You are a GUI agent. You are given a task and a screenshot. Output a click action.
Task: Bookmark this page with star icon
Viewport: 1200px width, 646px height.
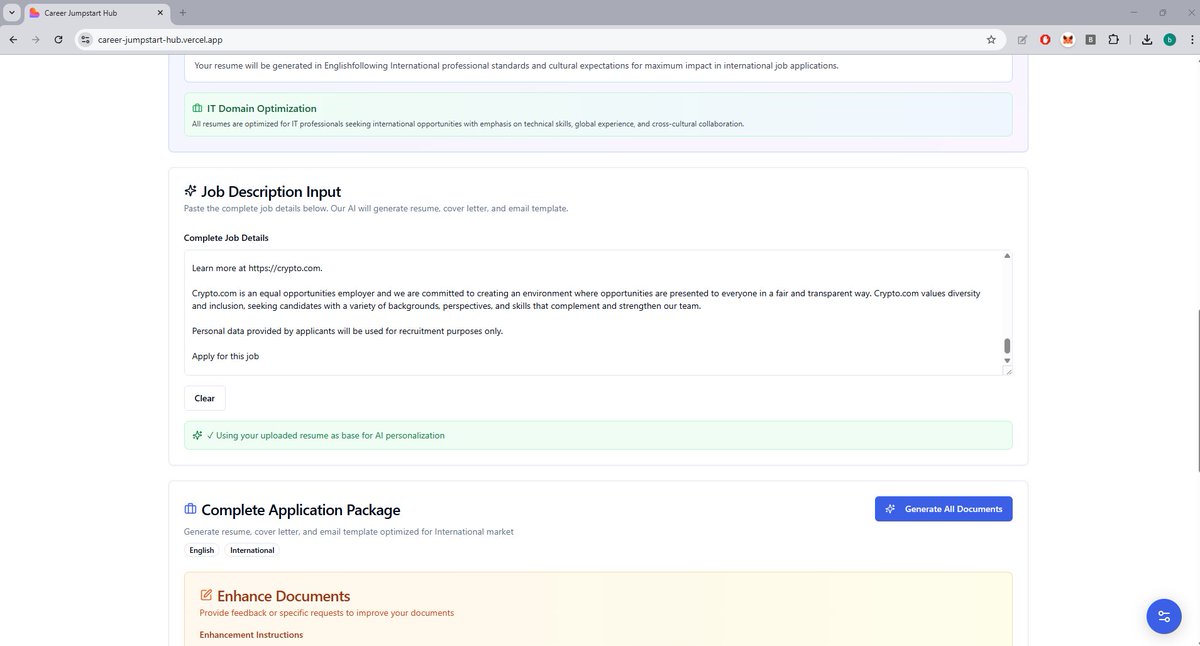(991, 39)
